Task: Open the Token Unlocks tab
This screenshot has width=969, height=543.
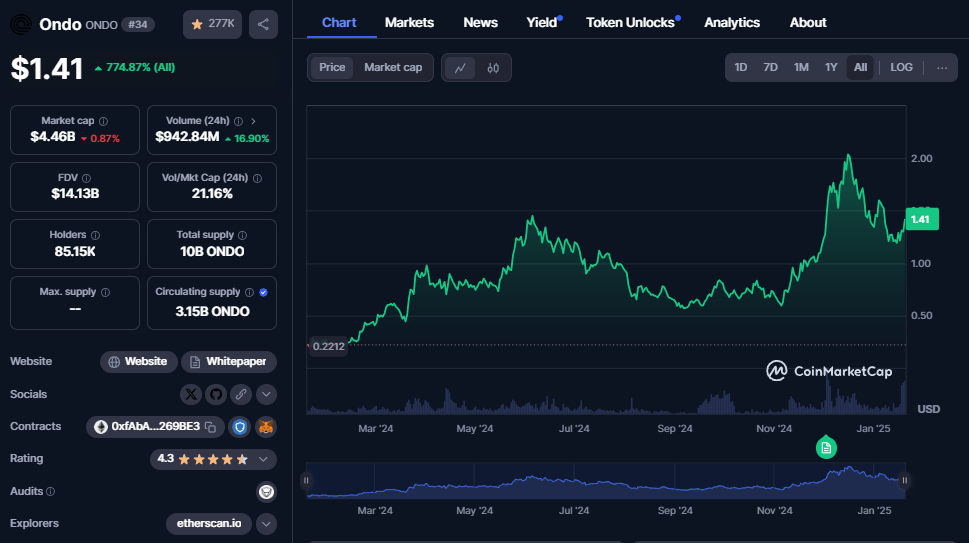Action: point(630,23)
